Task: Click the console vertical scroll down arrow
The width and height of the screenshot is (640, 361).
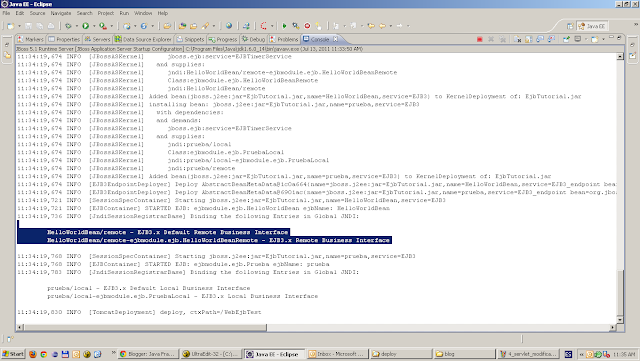Action: point(620,320)
